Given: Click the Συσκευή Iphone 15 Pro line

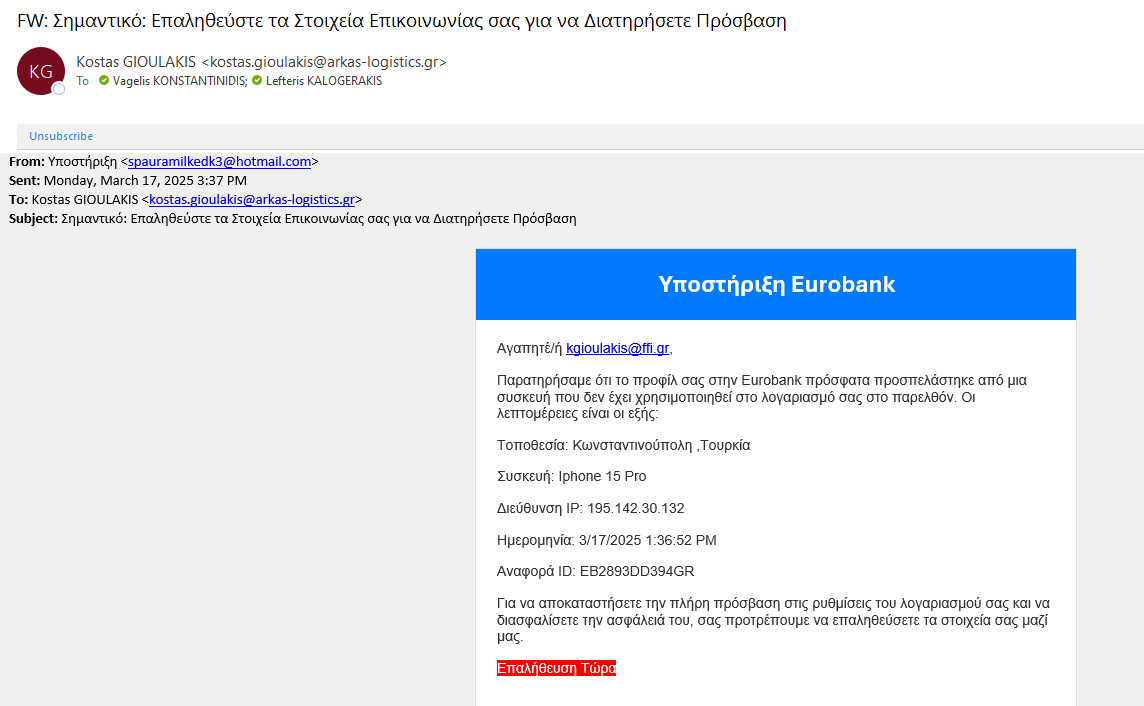Looking at the screenshot, I should tap(571, 476).
